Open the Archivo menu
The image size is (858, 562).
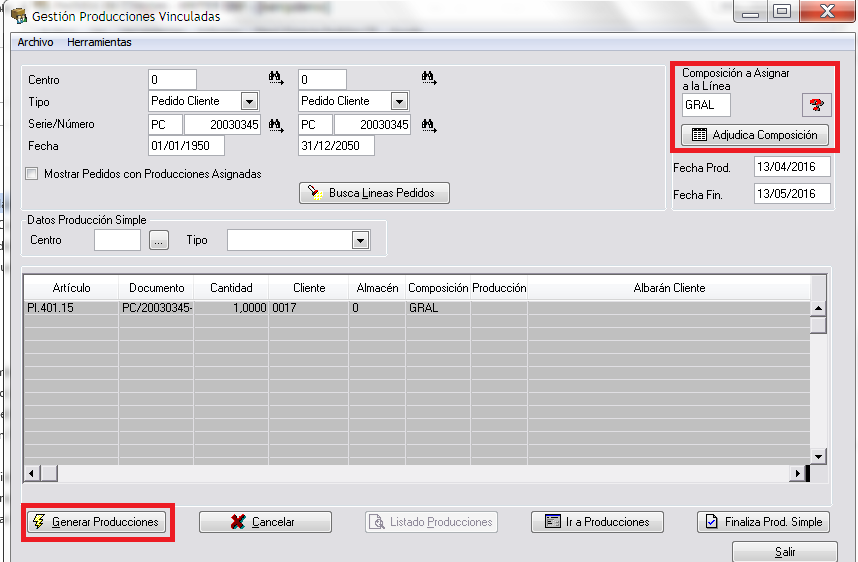[x=36, y=42]
